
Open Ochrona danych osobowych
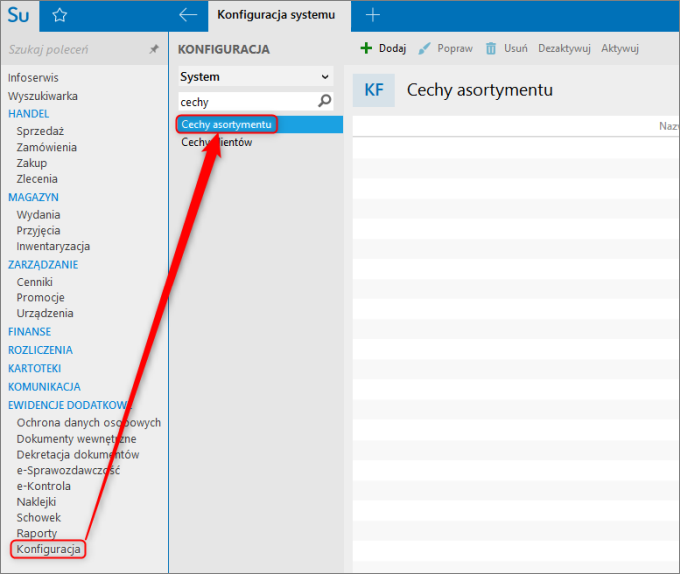(x=88, y=423)
